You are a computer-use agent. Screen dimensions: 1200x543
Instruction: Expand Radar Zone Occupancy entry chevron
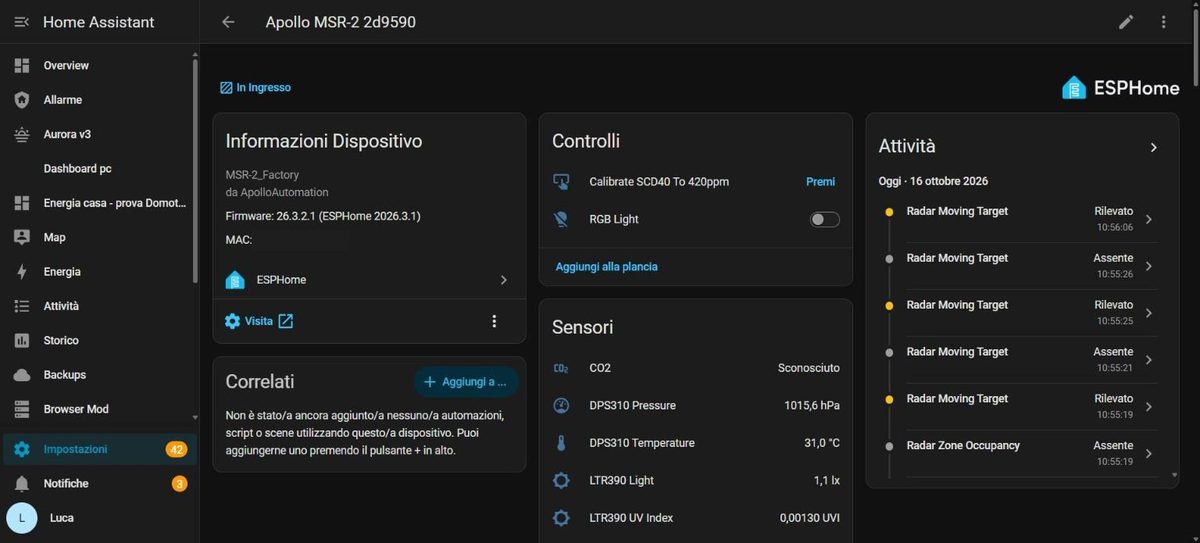[1148, 454]
